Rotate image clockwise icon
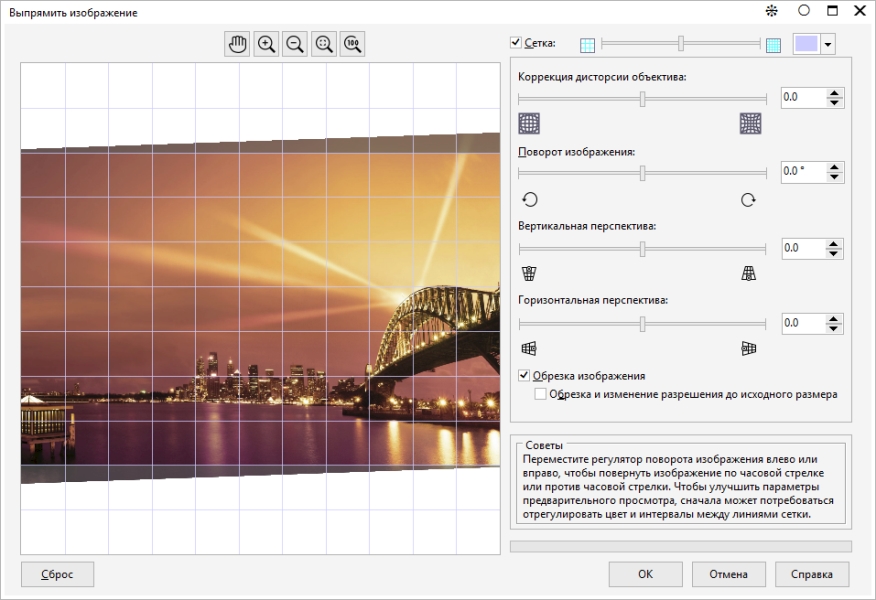Viewport: 876px width, 600px height. point(748,199)
